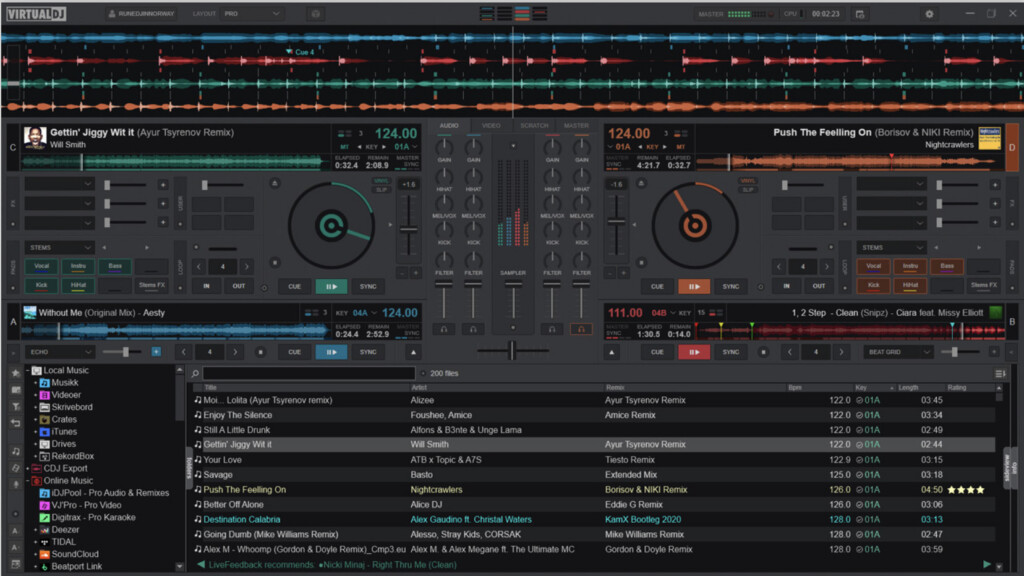1024x576 pixels.
Task: Open the browser list options icon
Action: [x=999, y=374]
